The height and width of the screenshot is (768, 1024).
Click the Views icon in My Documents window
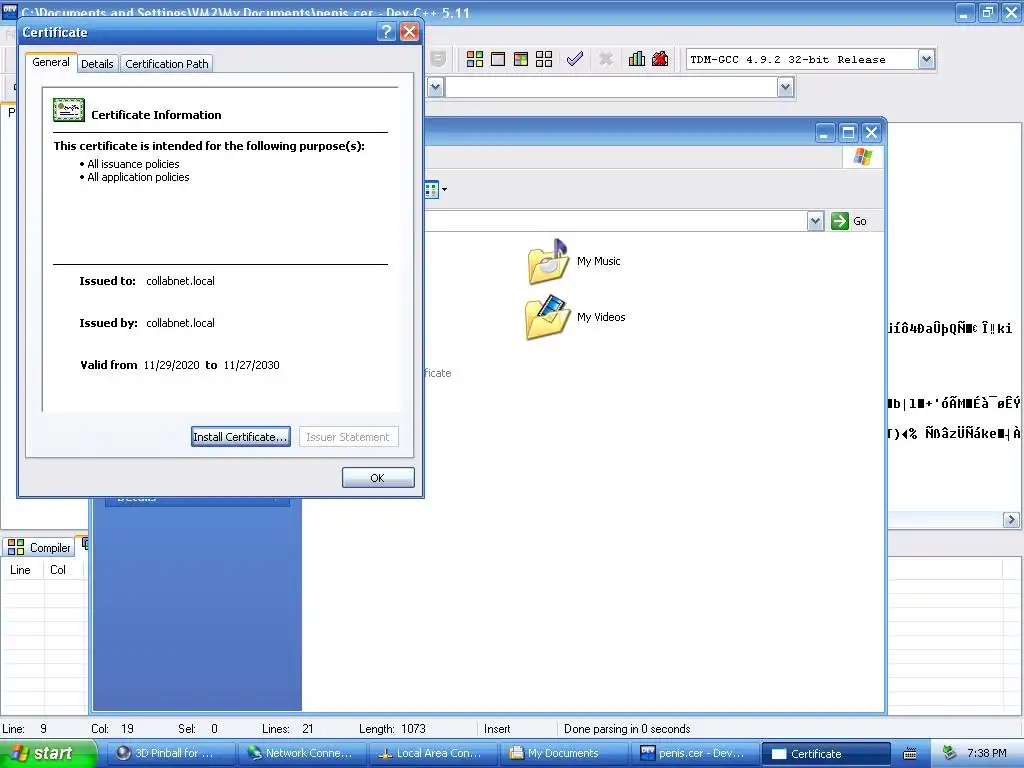point(431,190)
